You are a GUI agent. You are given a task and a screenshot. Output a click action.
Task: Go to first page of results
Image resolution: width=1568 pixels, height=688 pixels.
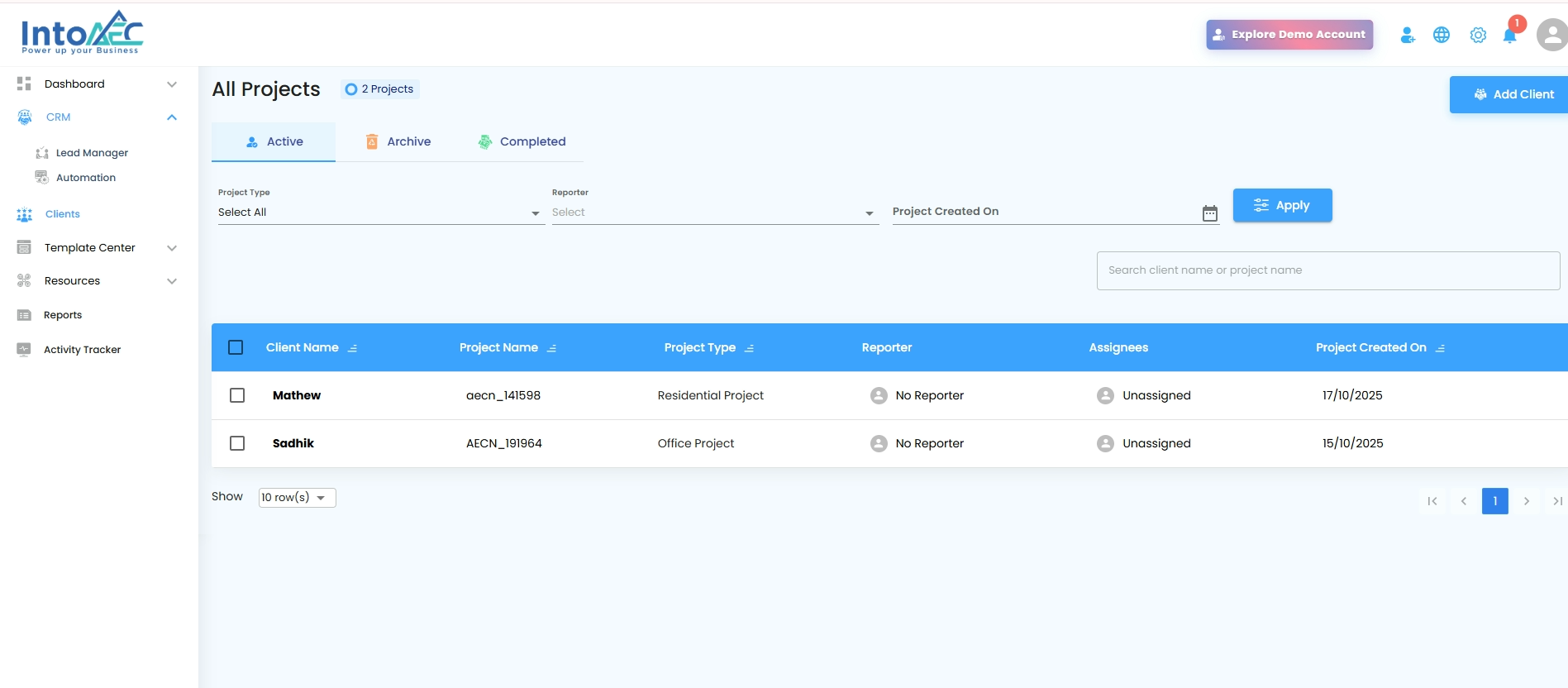point(1432,501)
